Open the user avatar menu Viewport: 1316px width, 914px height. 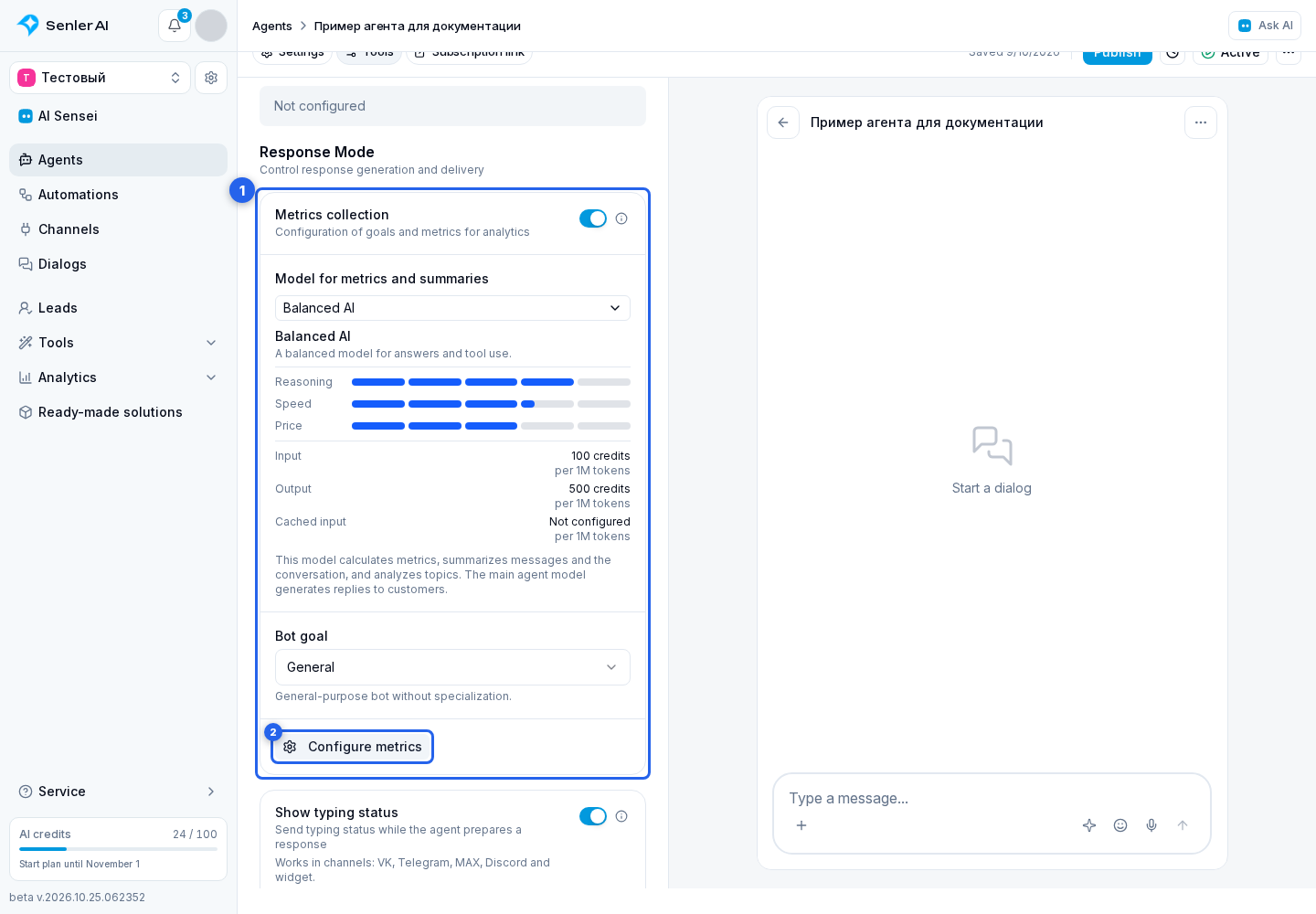coord(211,26)
